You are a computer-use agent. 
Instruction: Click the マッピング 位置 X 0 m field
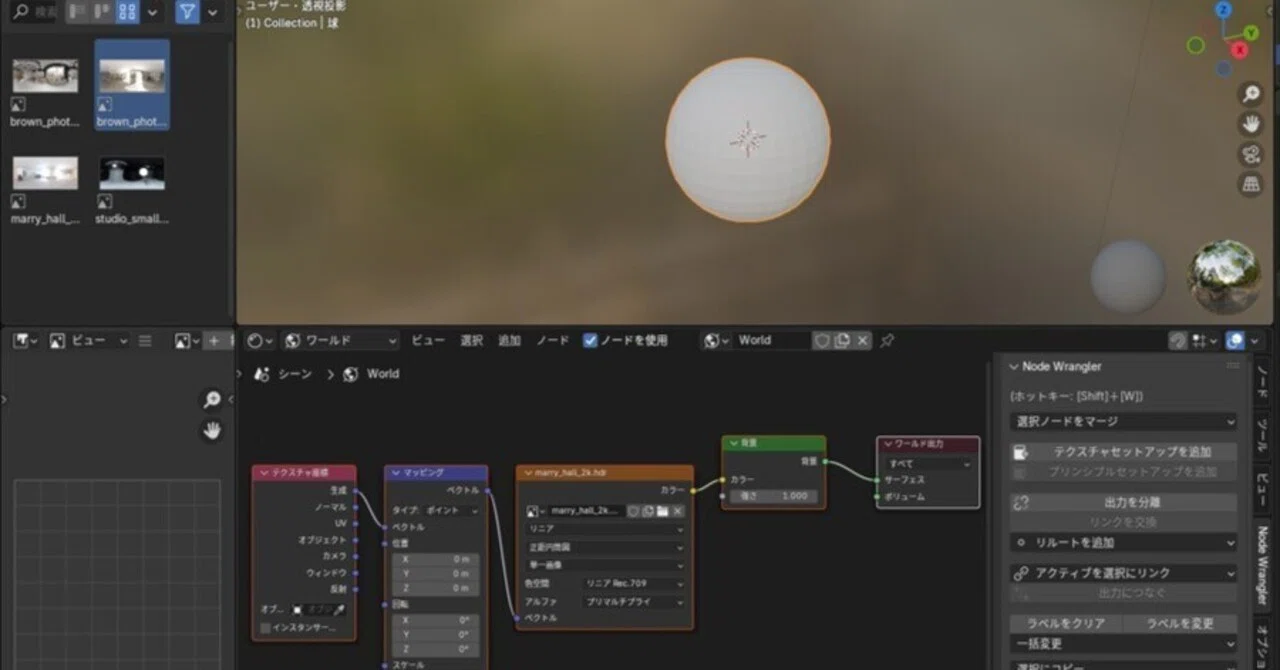[x=435, y=559]
